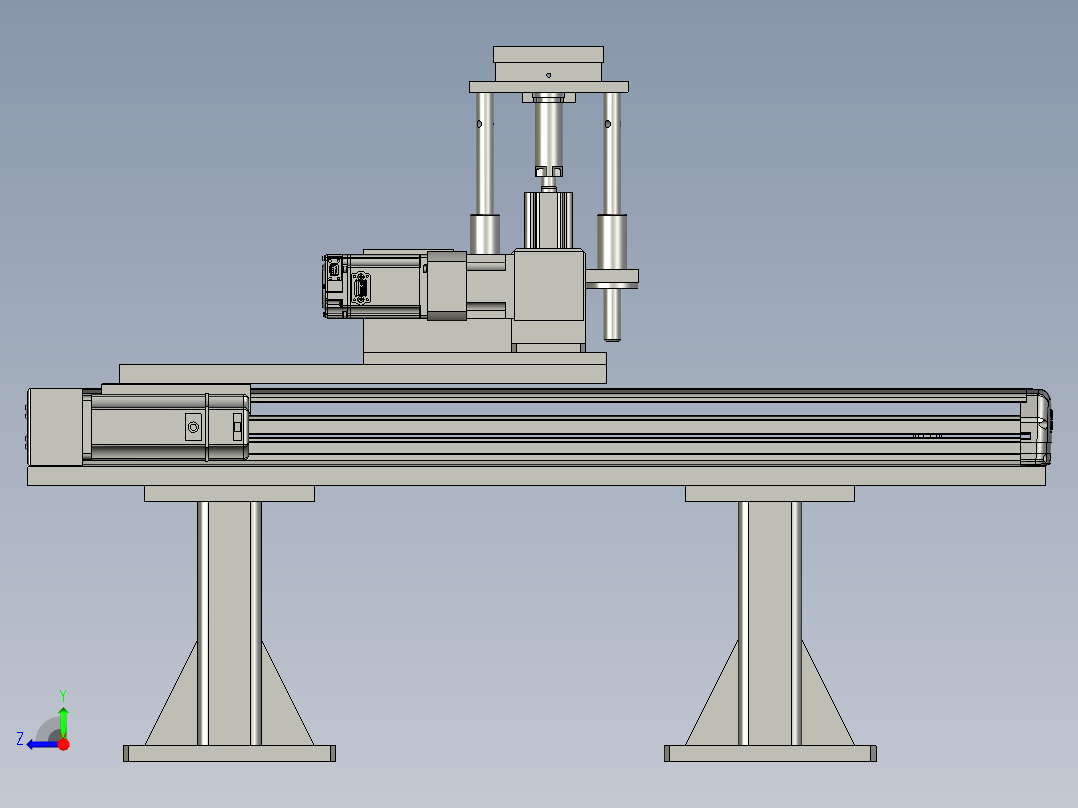1078x808 pixels.
Task: Select the long slider carriage plate
Action: coord(363,374)
